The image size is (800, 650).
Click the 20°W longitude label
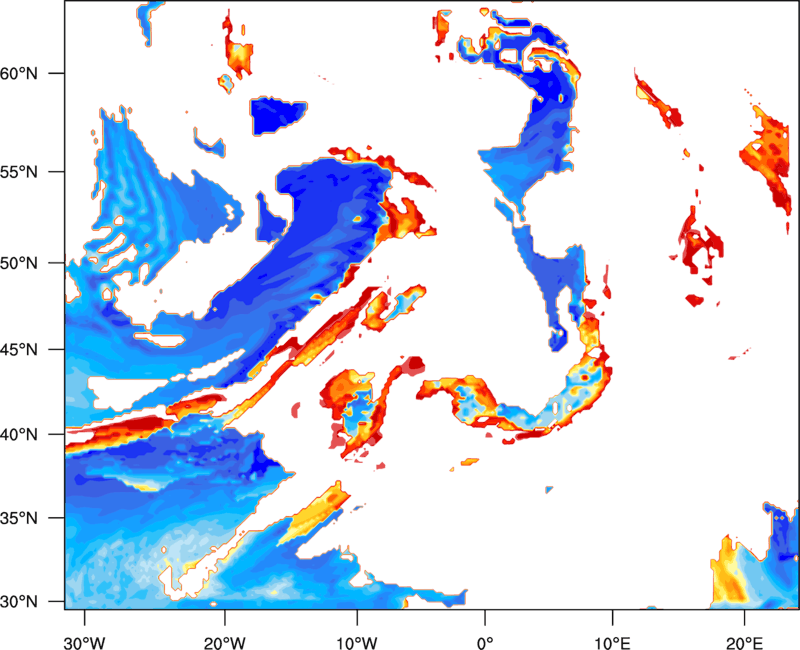(x=224, y=643)
